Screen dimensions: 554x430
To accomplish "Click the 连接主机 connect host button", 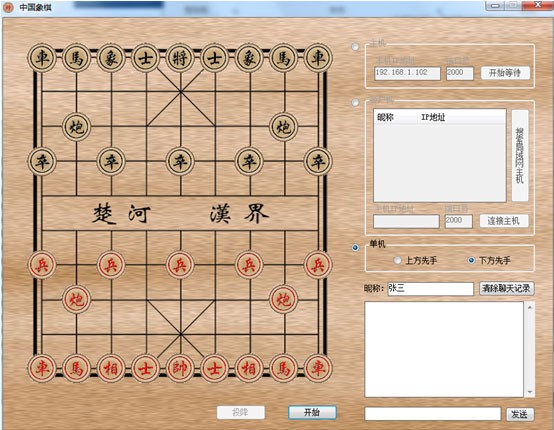I will 504,221.
